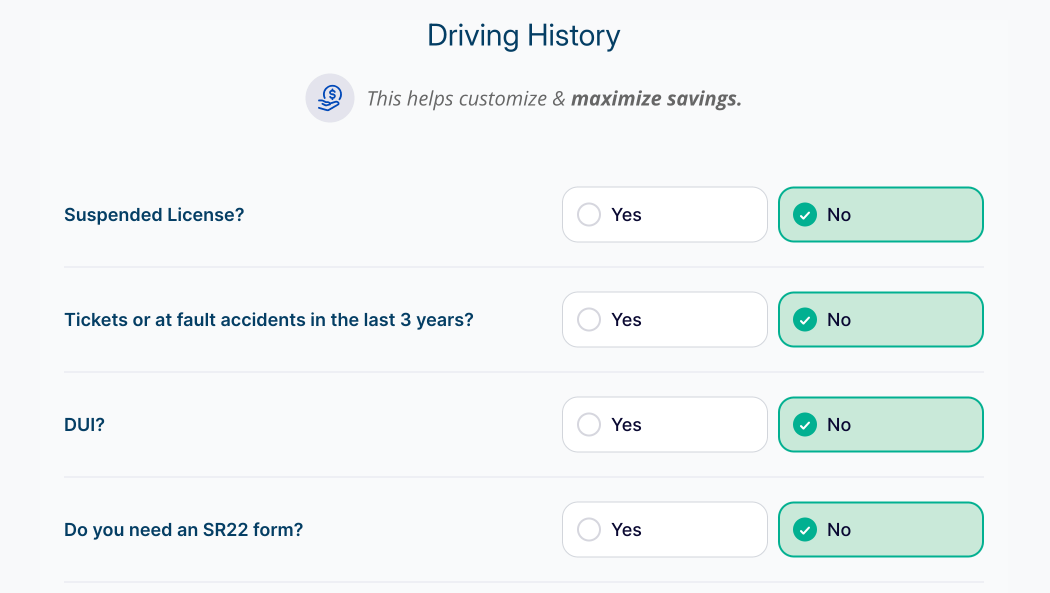
Task: Answer No to needing an SR22 form
Action: point(880,530)
